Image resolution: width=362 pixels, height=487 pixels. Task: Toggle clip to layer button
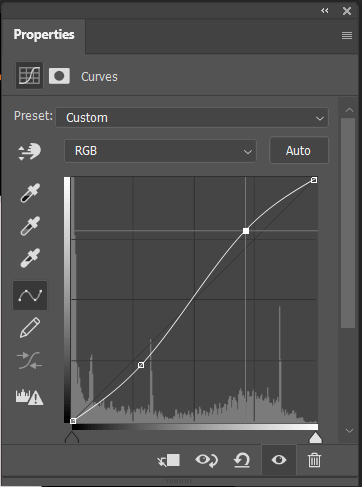[x=169, y=460]
